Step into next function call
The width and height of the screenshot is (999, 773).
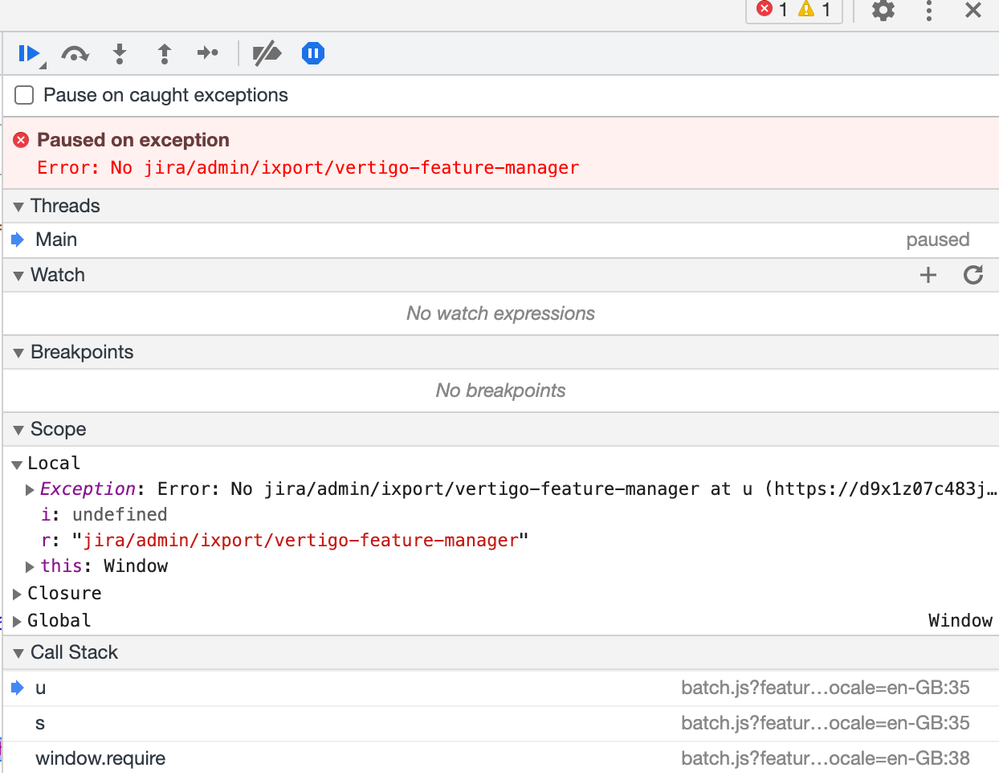[x=119, y=54]
